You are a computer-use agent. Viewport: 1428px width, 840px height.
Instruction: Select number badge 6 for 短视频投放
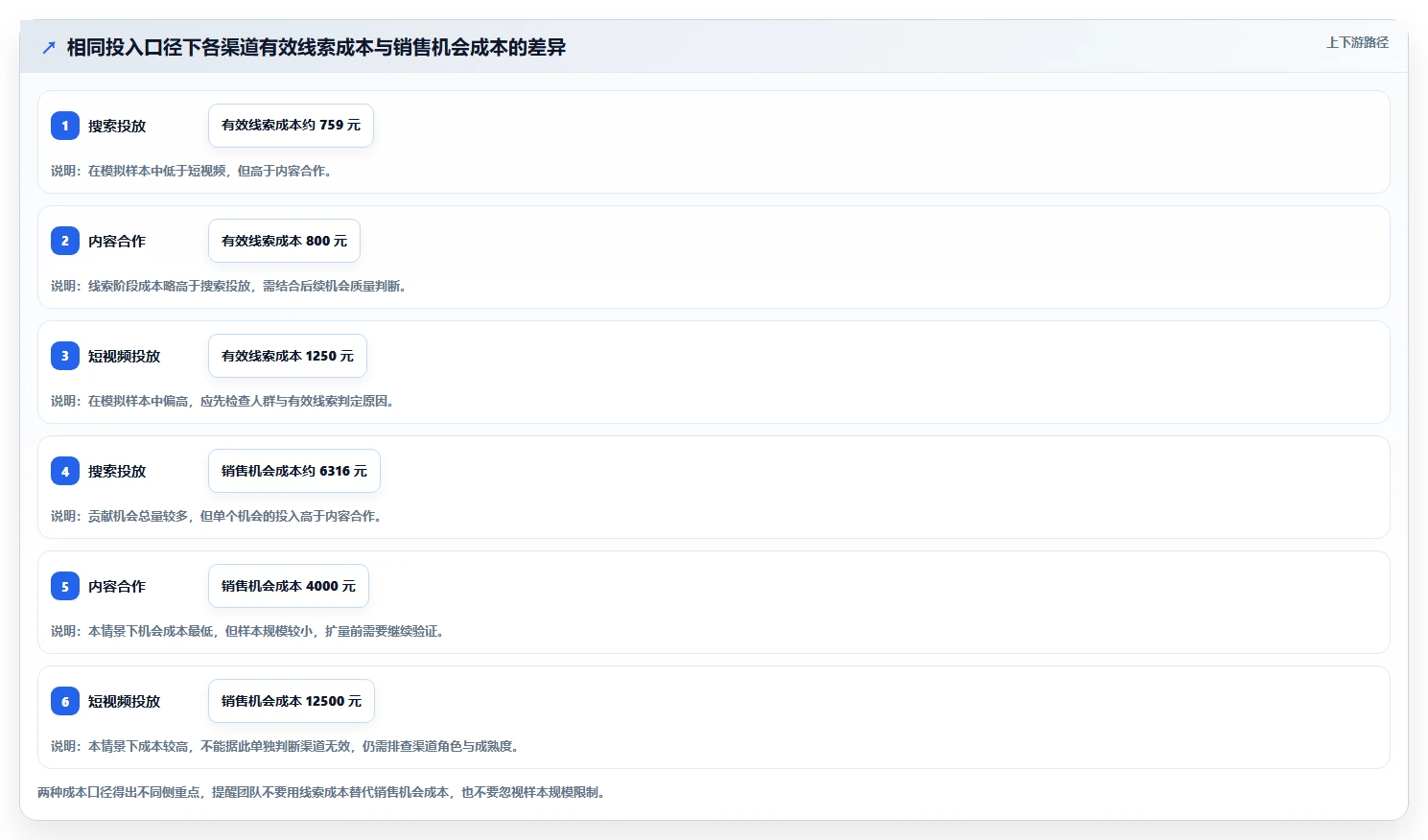[65, 701]
